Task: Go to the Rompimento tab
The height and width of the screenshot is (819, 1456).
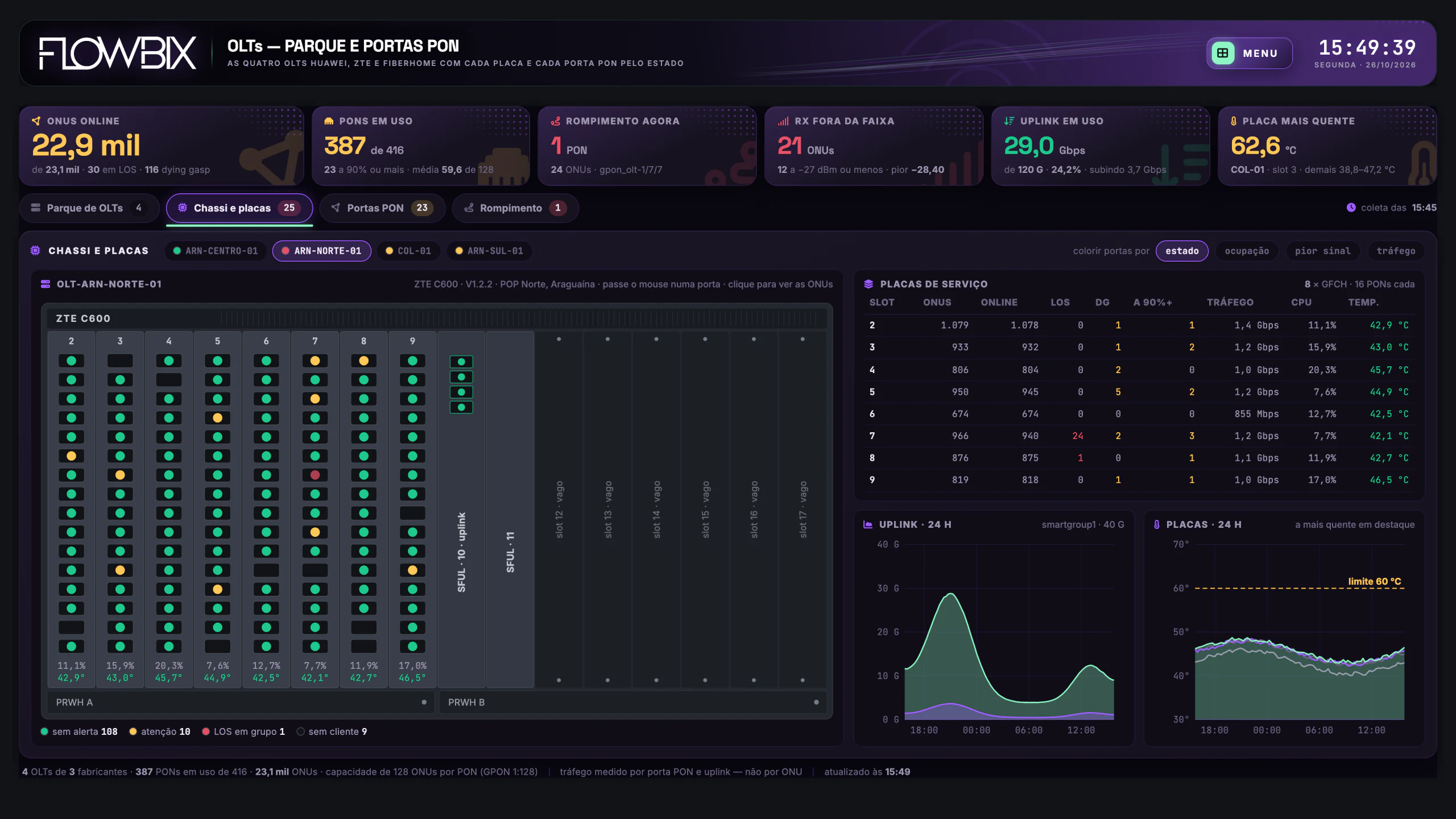Action: 515,208
